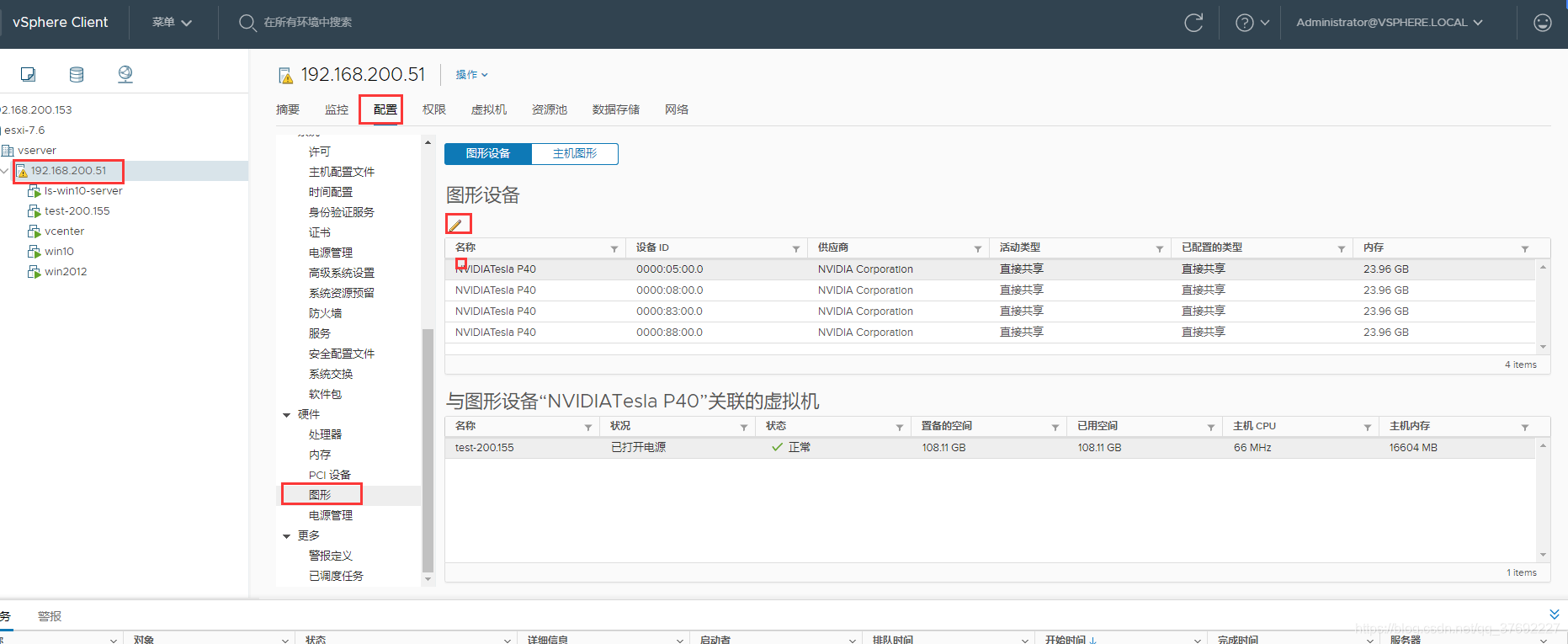The image size is (1568, 644).
Task: Open 主机配置文件 settings
Action: click(342, 172)
